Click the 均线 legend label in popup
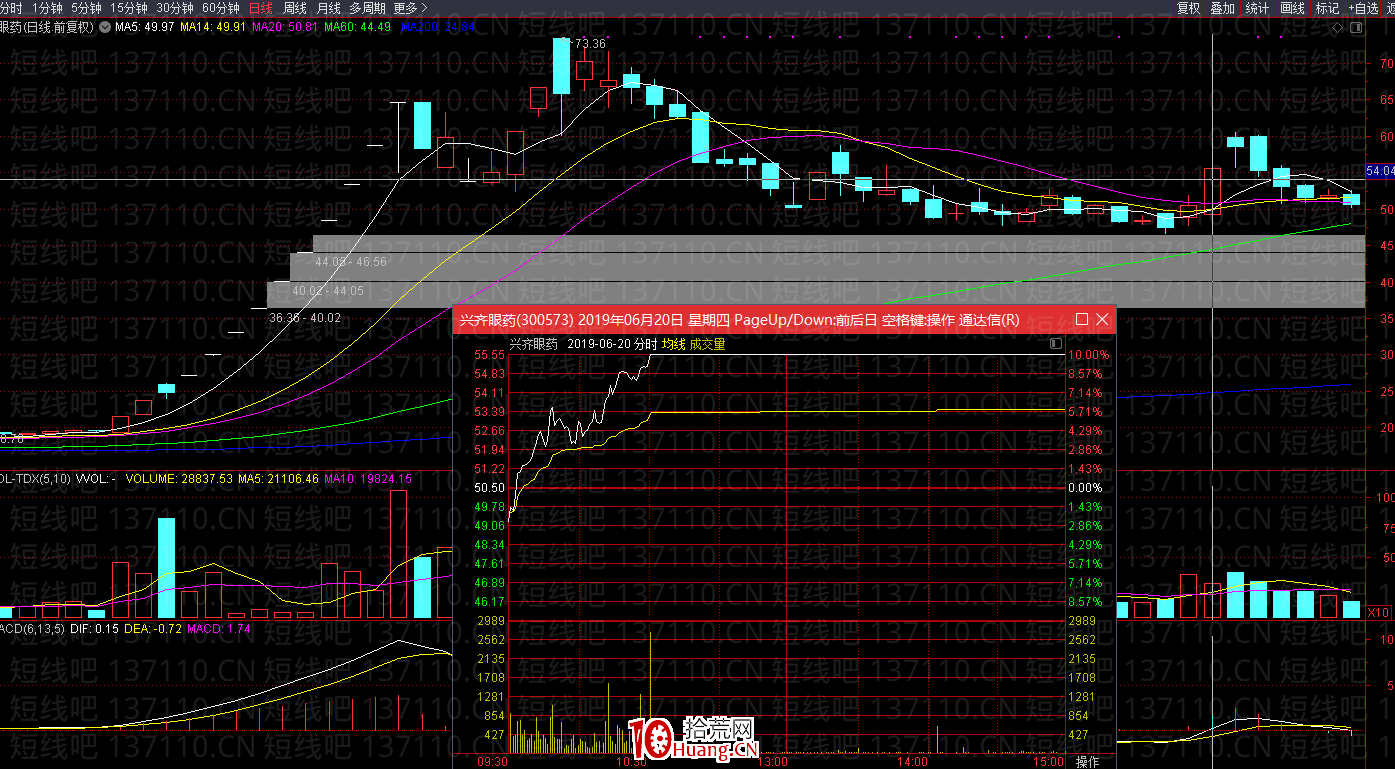 673,344
